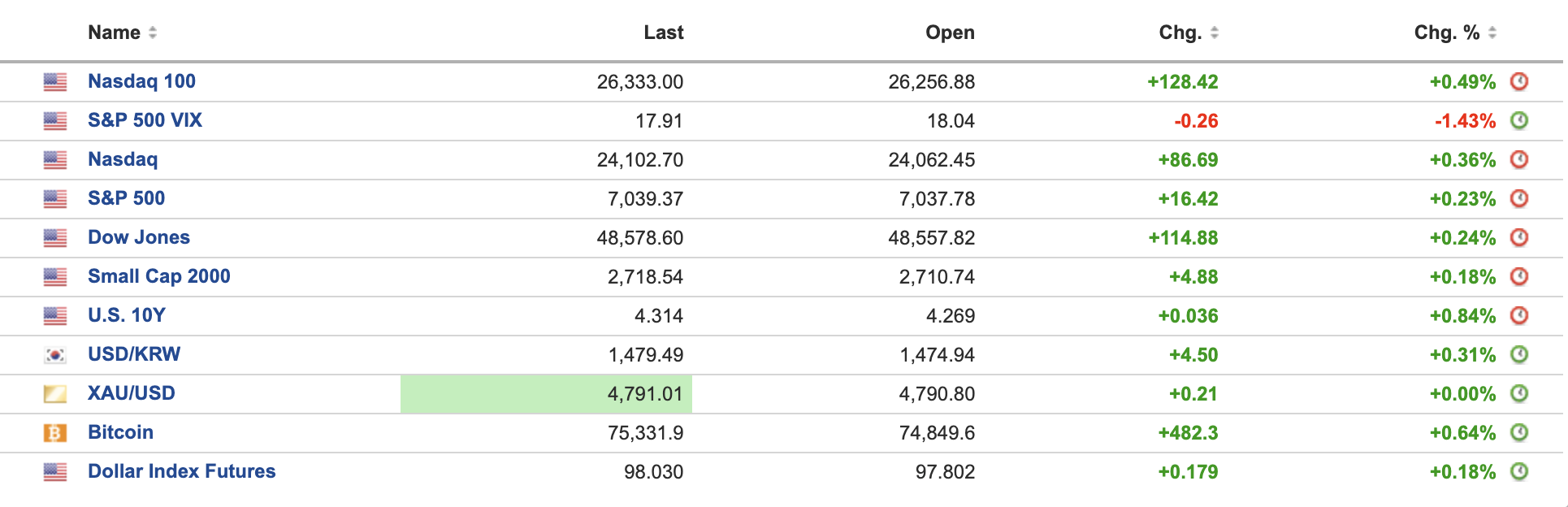This screenshot has height=507, width=1568.
Task: Click the US flag icon beside Dow Jones
Action: click(55, 238)
